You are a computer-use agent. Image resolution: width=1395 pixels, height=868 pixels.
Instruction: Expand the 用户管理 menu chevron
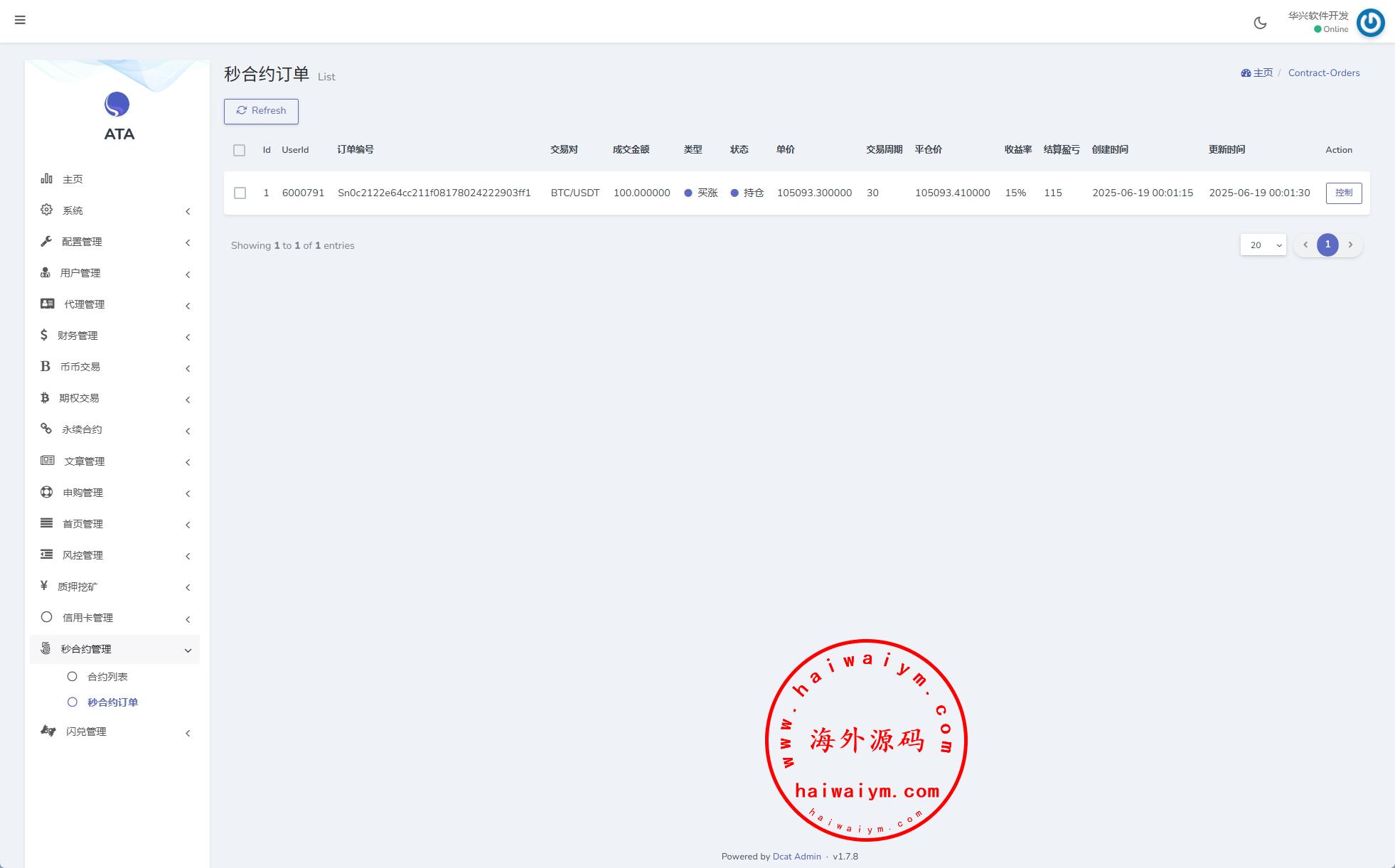[188, 274]
